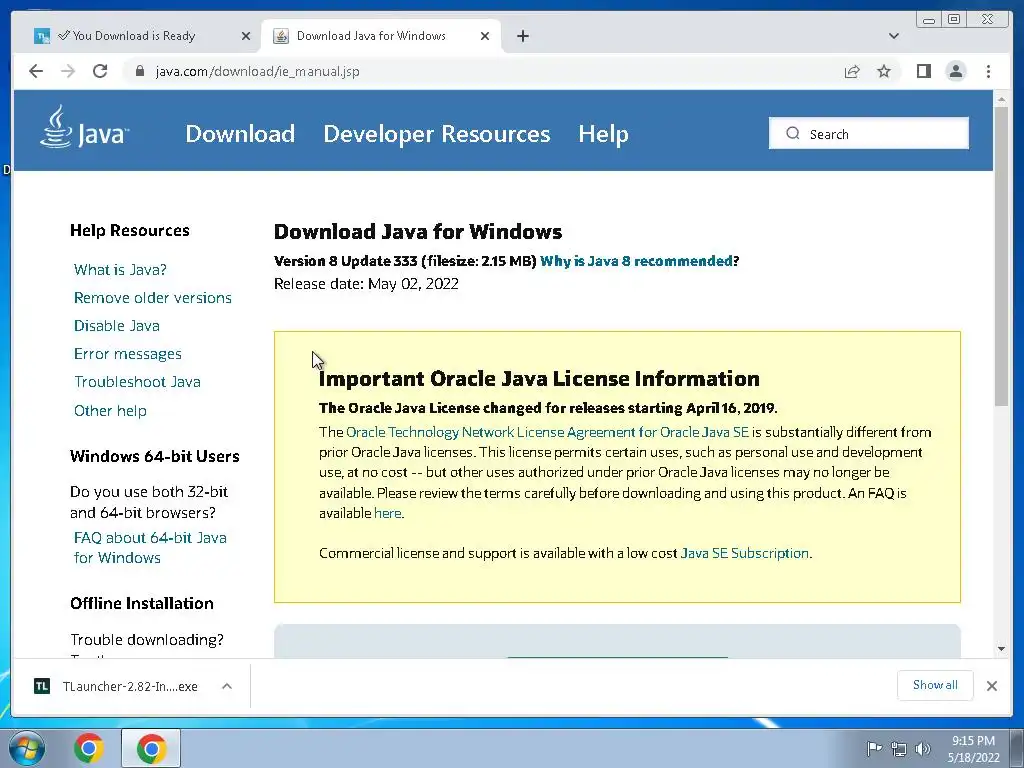This screenshot has height=768, width=1024.
Task: Close the You Download is Ready tab
Action: [246, 36]
